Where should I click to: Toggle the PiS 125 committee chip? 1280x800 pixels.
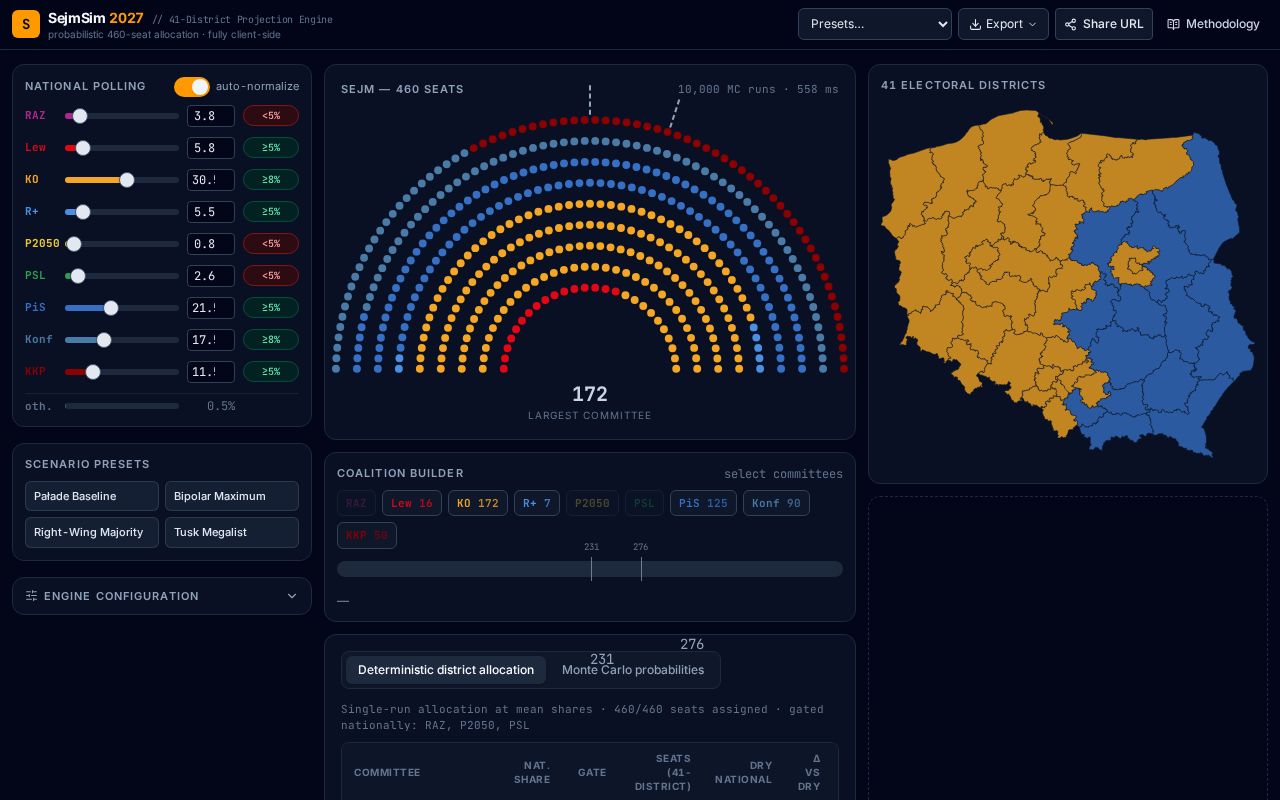[703, 504]
